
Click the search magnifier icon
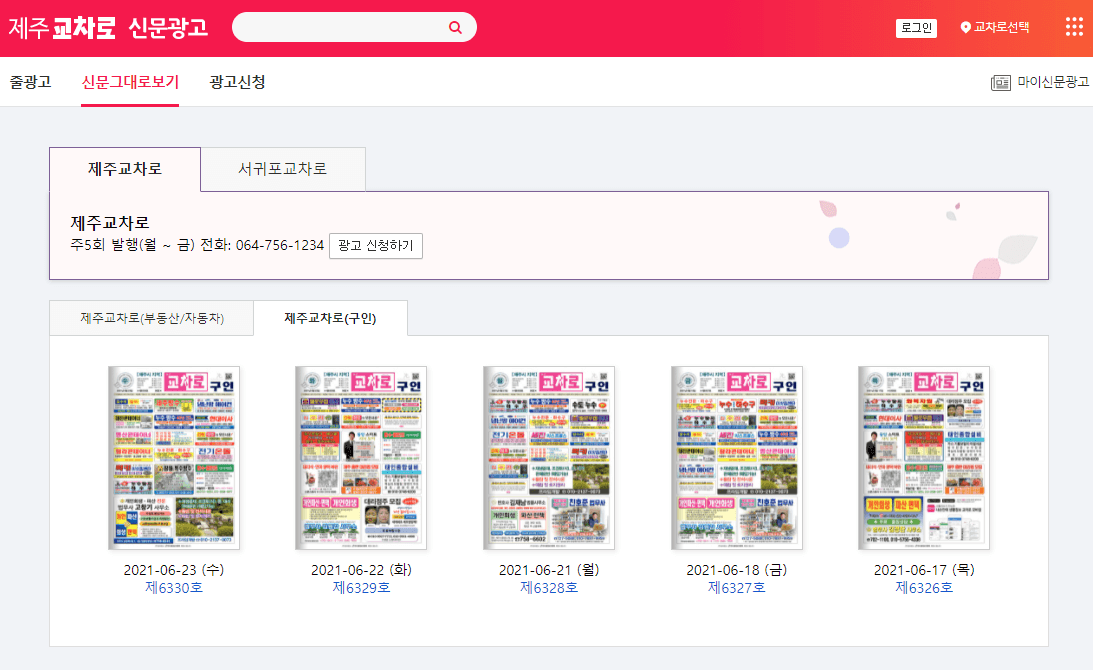[x=456, y=26]
